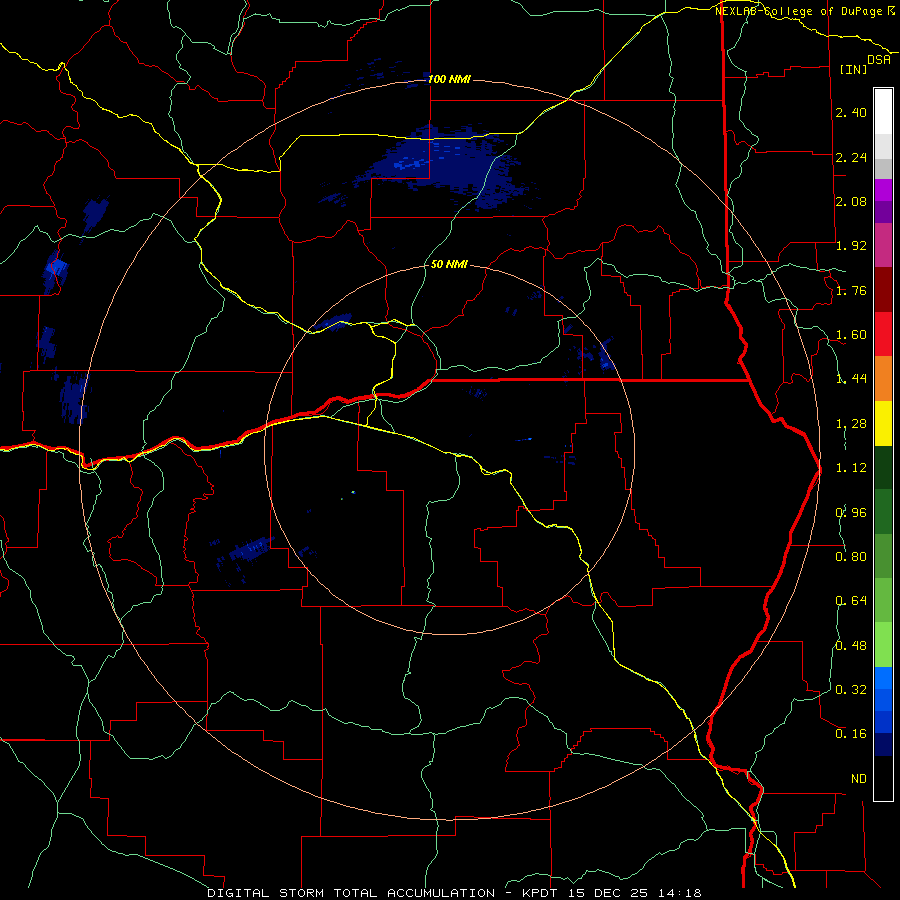Click the dark maroon color scale swatch

pyautogui.click(x=883, y=290)
